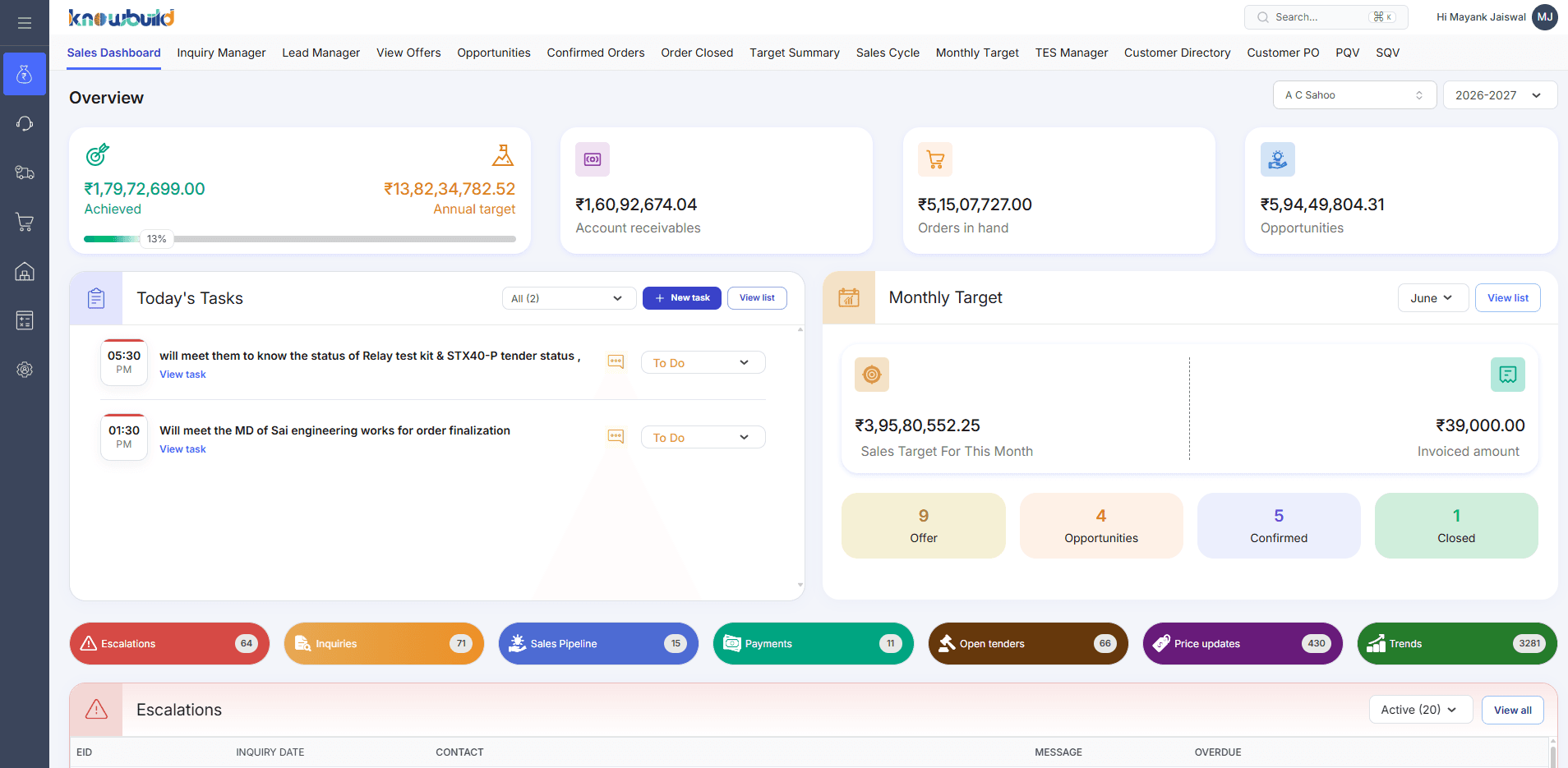Click the Knowbuild logo
The height and width of the screenshot is (768, 1568).
tap(122, 17)
